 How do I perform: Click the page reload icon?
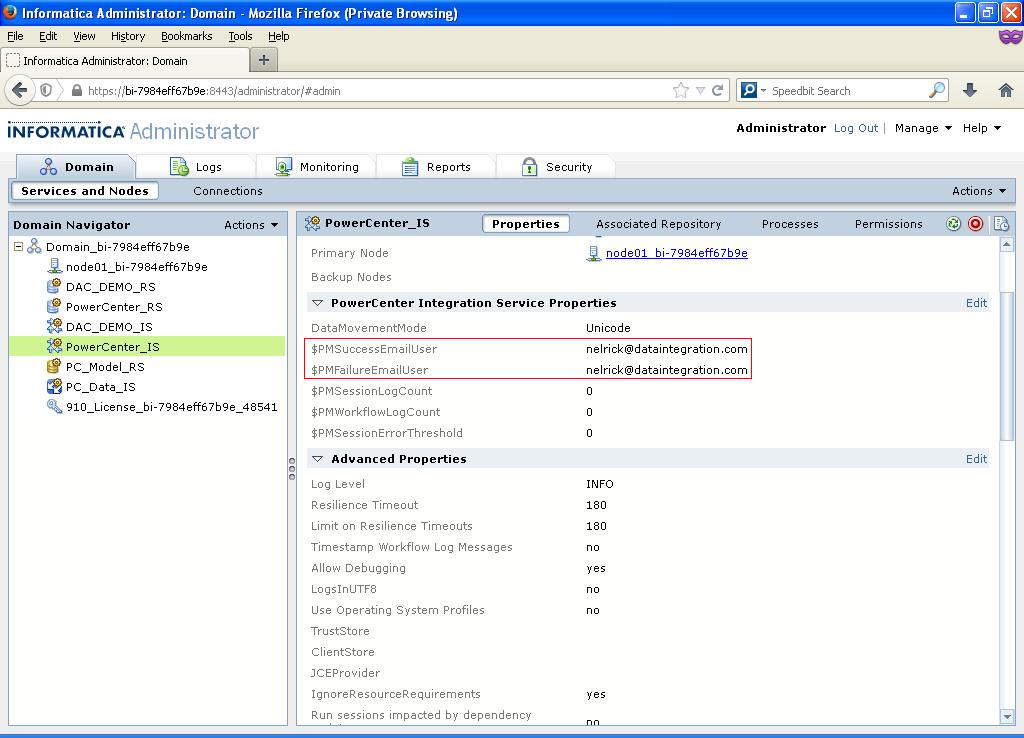click(x=717, y=90)
